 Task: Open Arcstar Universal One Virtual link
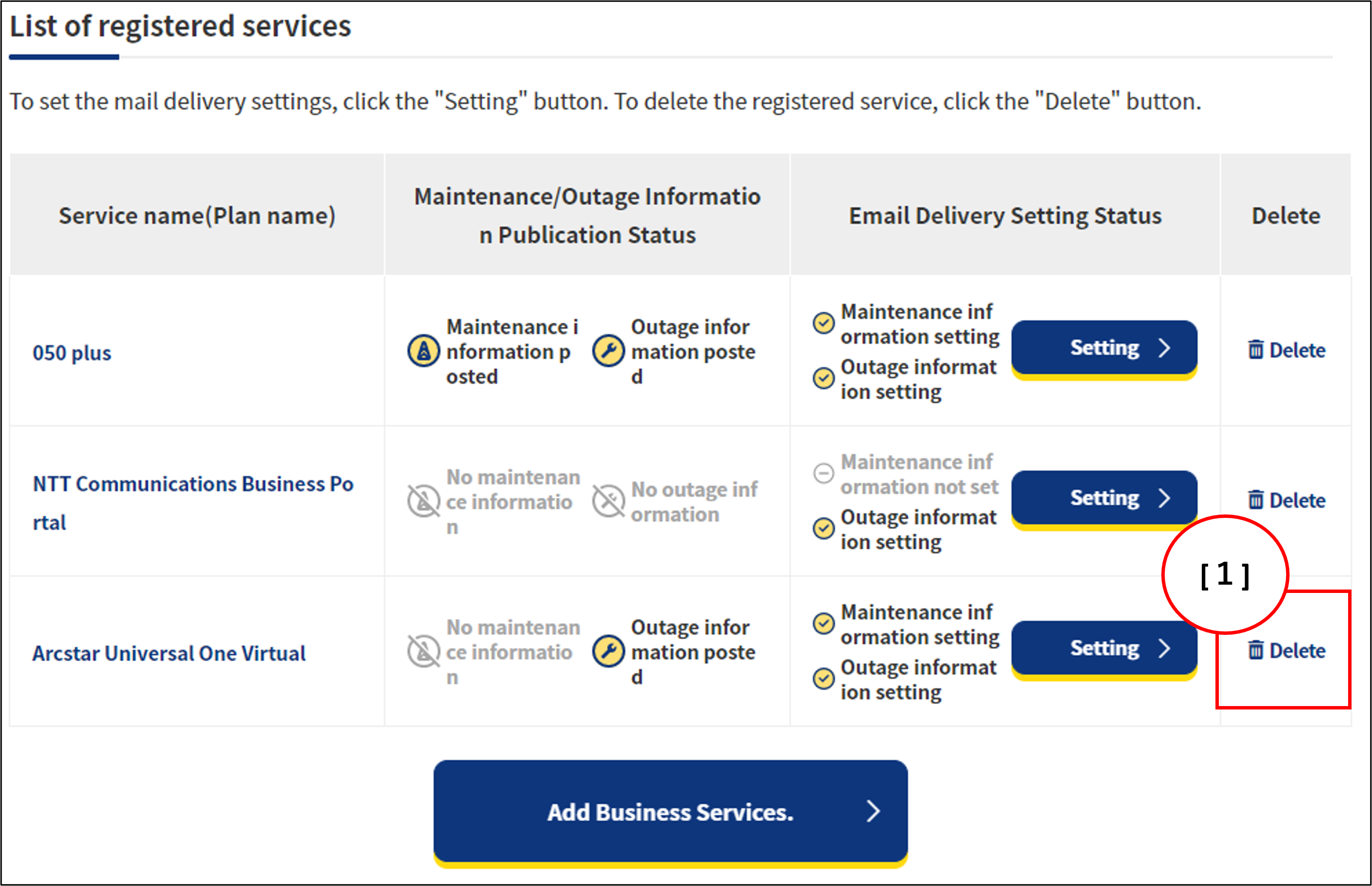pos(169,653)
